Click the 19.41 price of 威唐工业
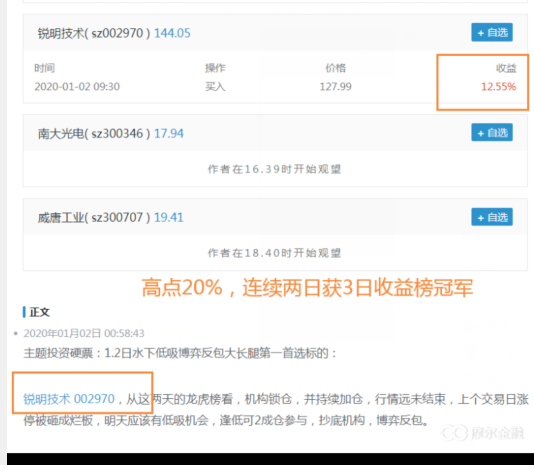Viewport: 534px width, 465px height. coord(169,217)
